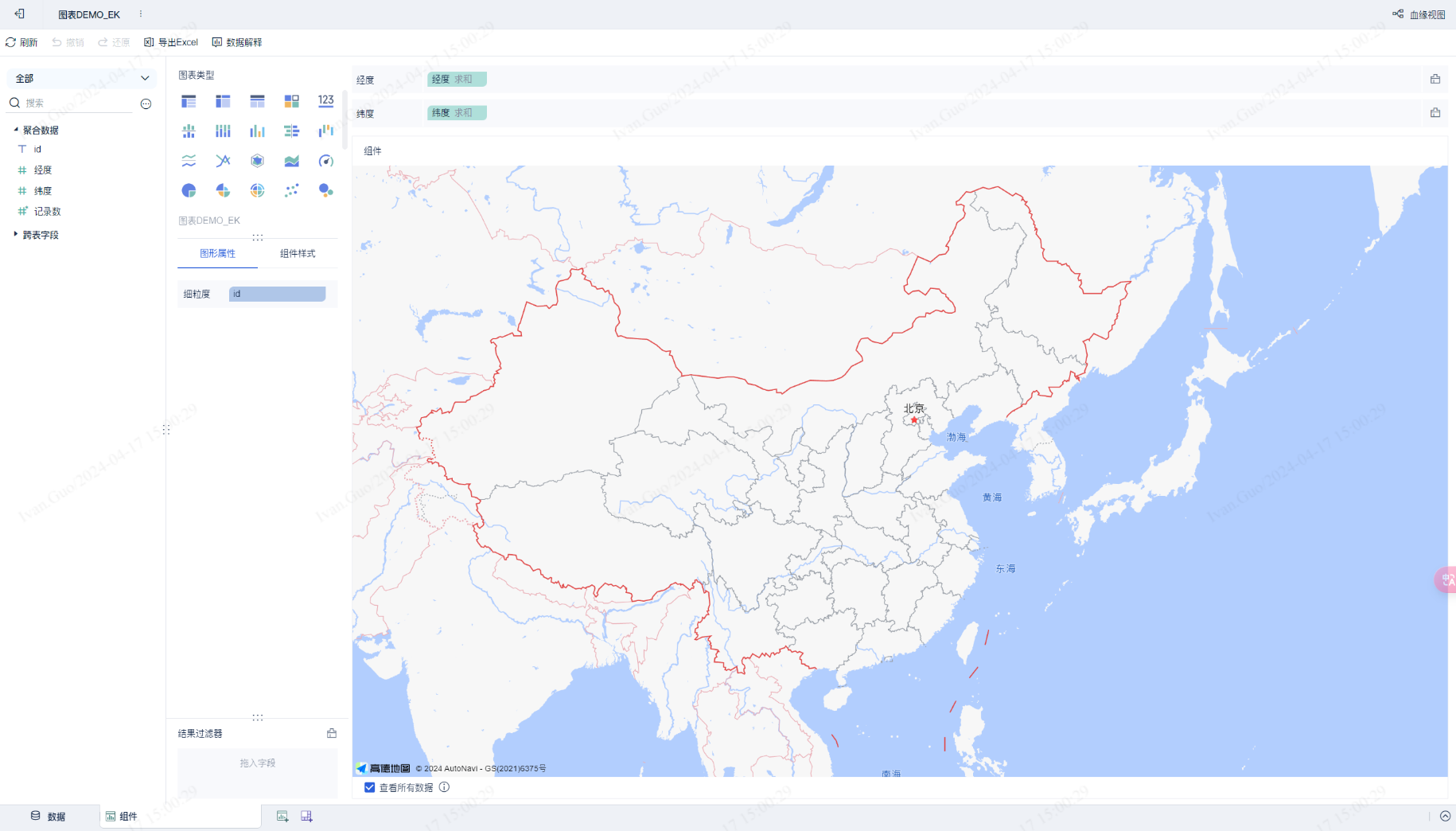
Task: Click the chart type panel scrollbar
Action: [x=345, y=119]
